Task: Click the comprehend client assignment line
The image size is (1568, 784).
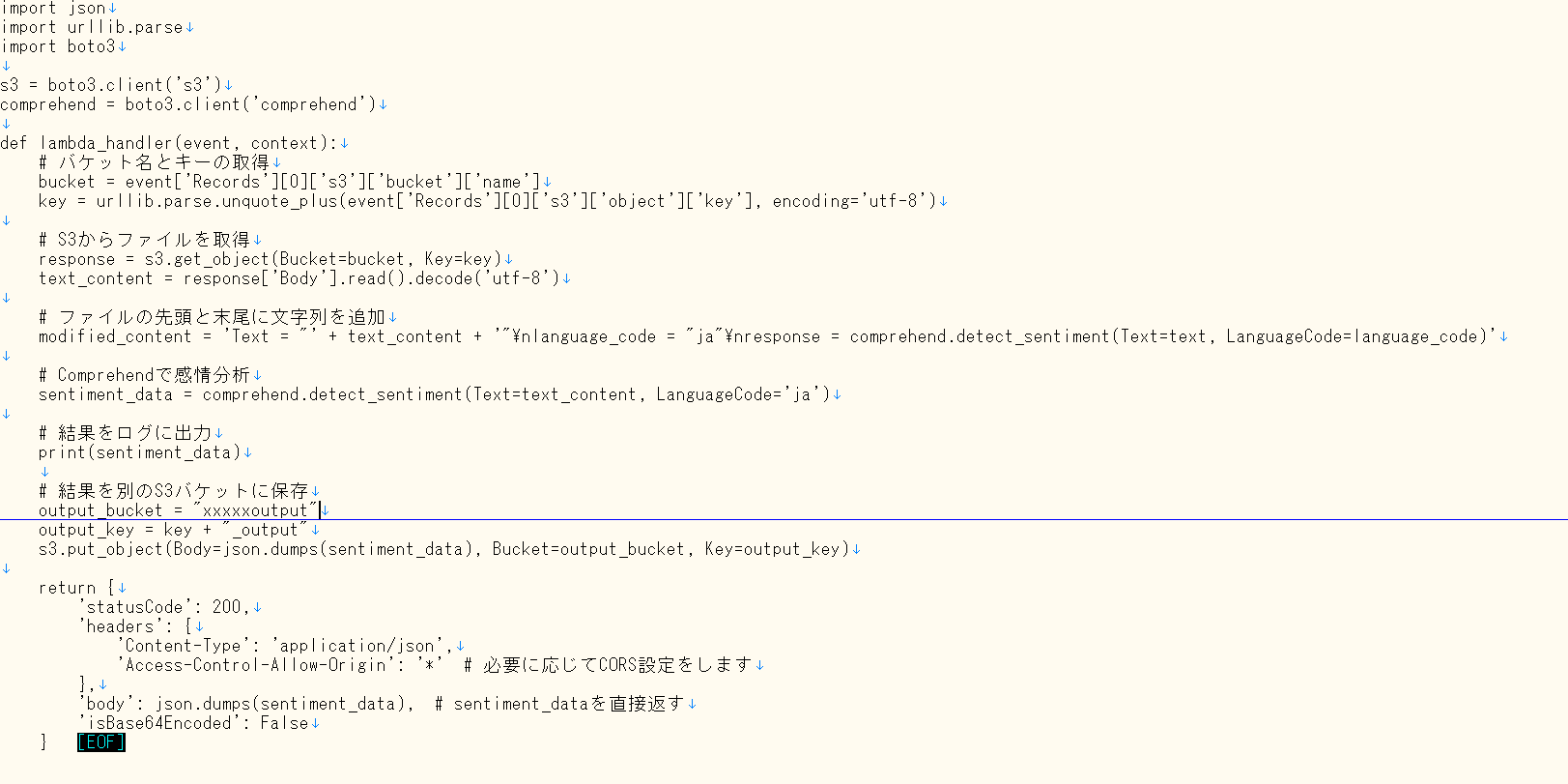Action: click(x=188, y=104)
